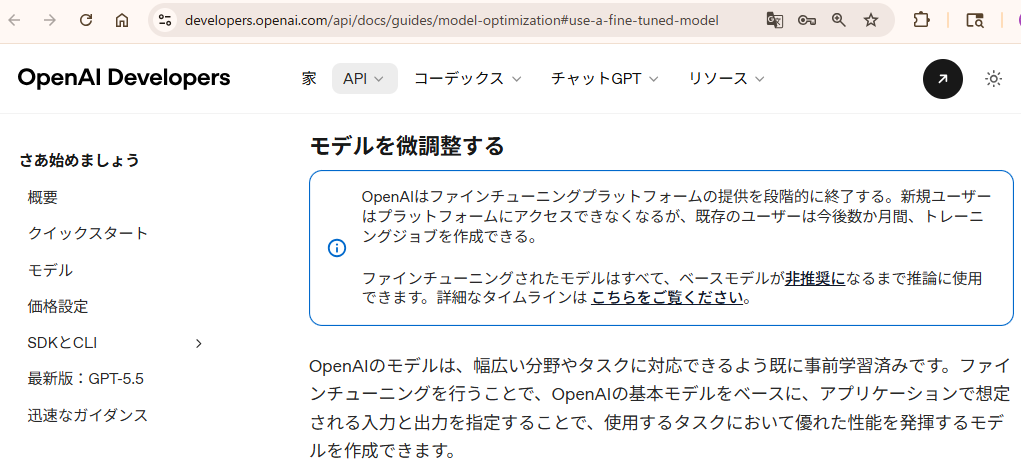Expand the コーデックス dropdown menu
1021x463 pixels.
tap(468, 79)
